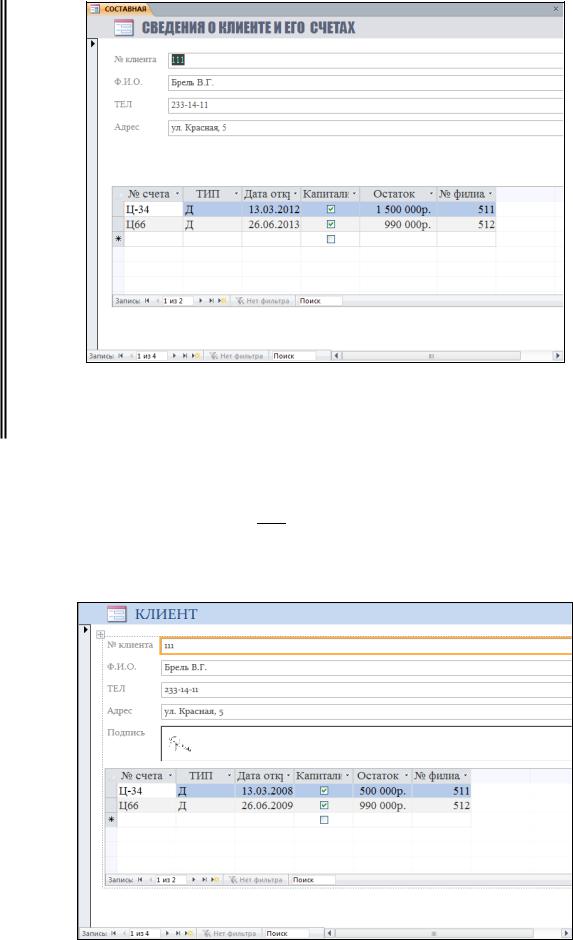This screenshot has width=573, height=940.
Task: Select cell 1 500 000р. in Остаток column
Action: pyautogui.click(x=398, y=209)
